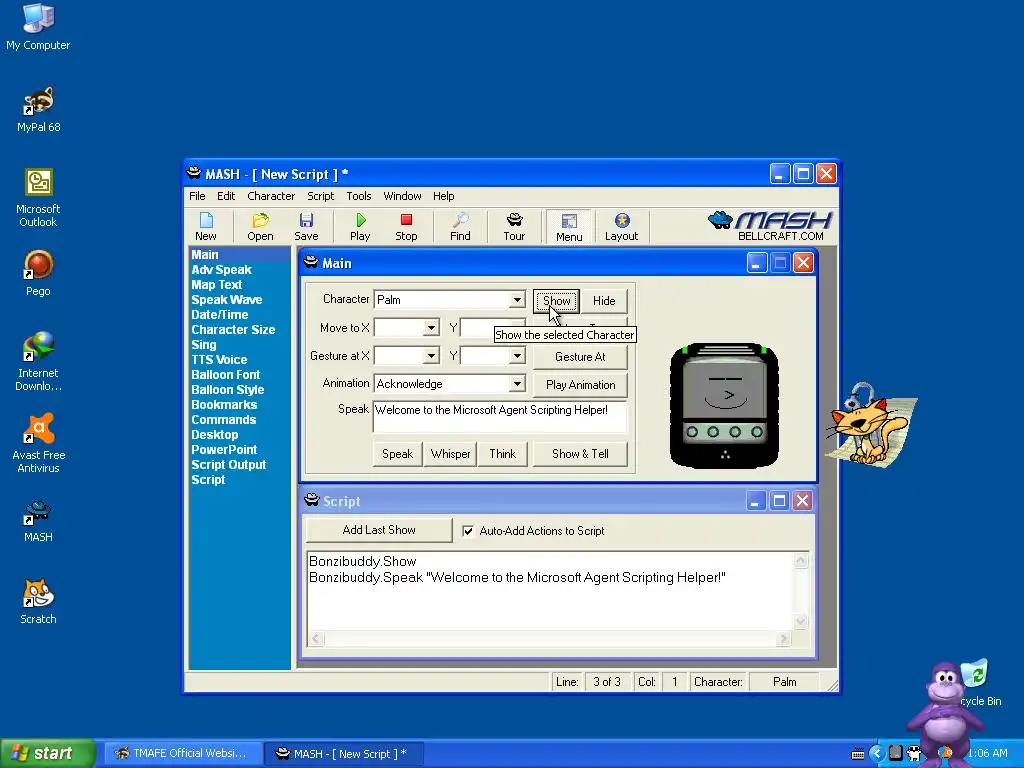Open the Tools menu
Screen dimensions: 1024x768
(x=359, y=196)
